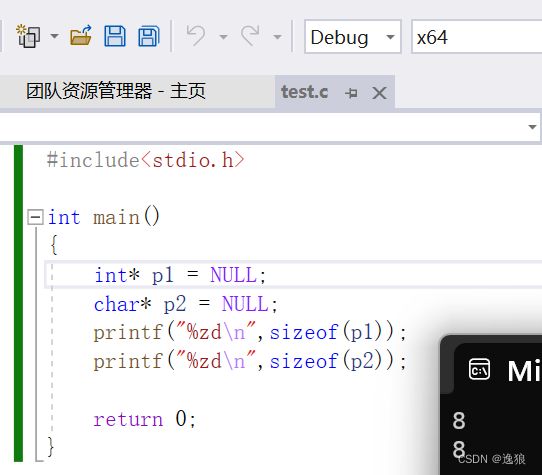Open the navigation bar dropdown arrow
The height and width of the screenshot is (475, 542).
pos(532,127)
